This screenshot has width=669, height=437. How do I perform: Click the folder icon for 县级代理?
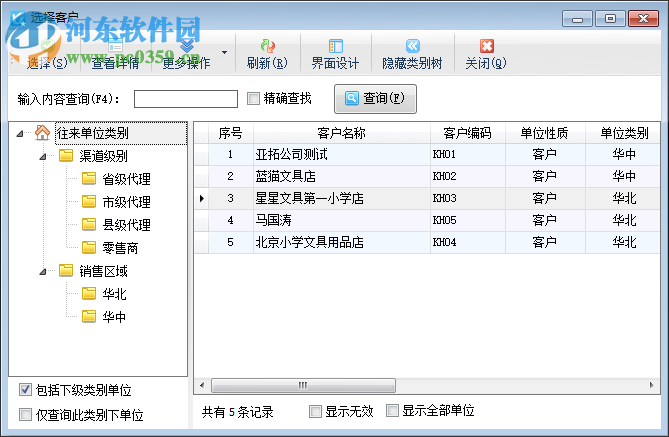[89, 224]
